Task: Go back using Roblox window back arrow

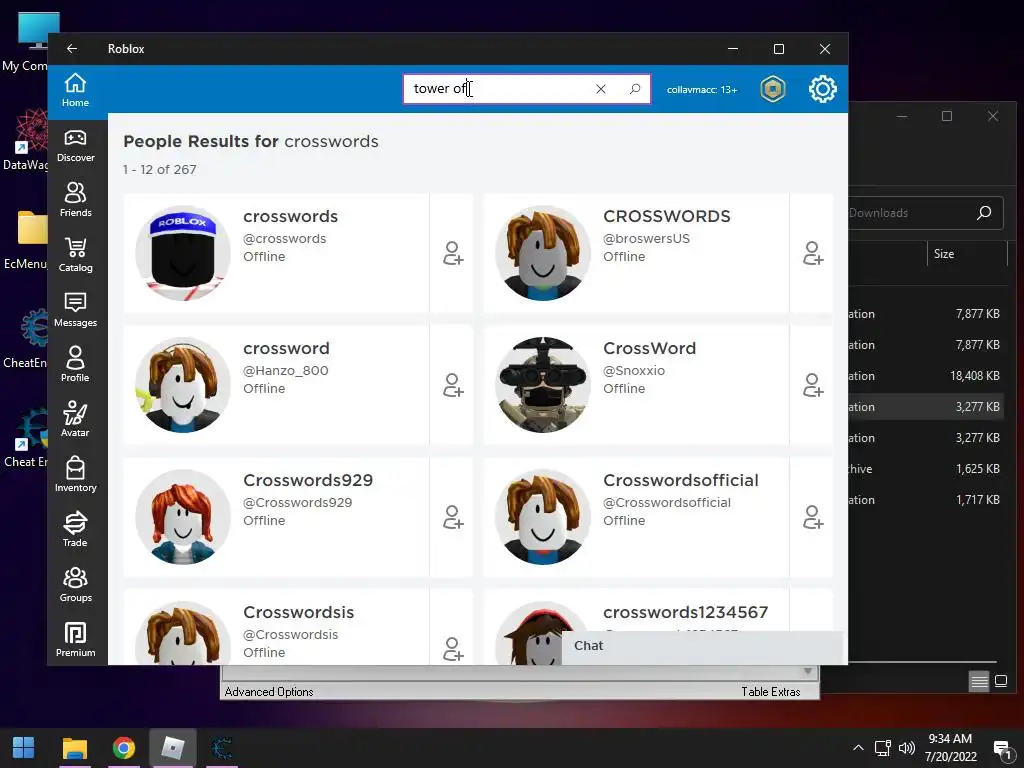Action: click(72, 48)
